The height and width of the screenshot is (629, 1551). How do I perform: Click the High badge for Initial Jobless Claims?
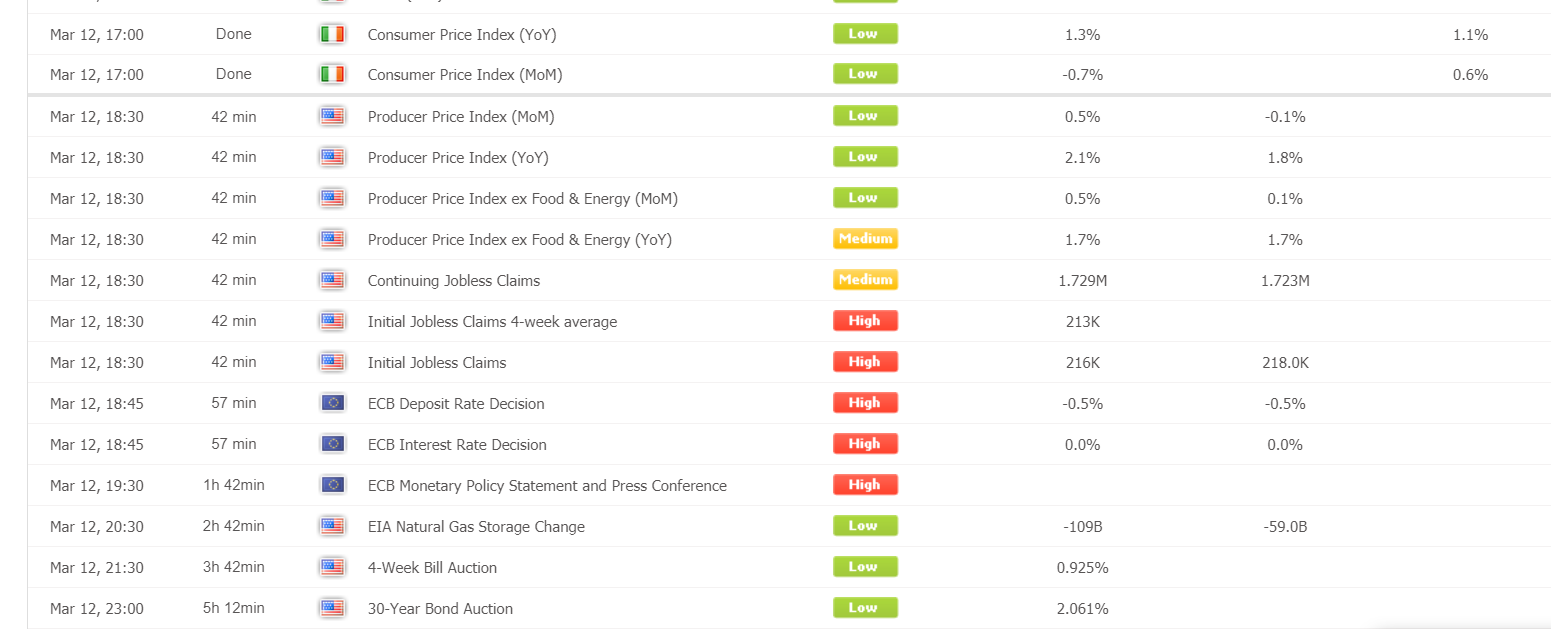(x=865, y=362)
